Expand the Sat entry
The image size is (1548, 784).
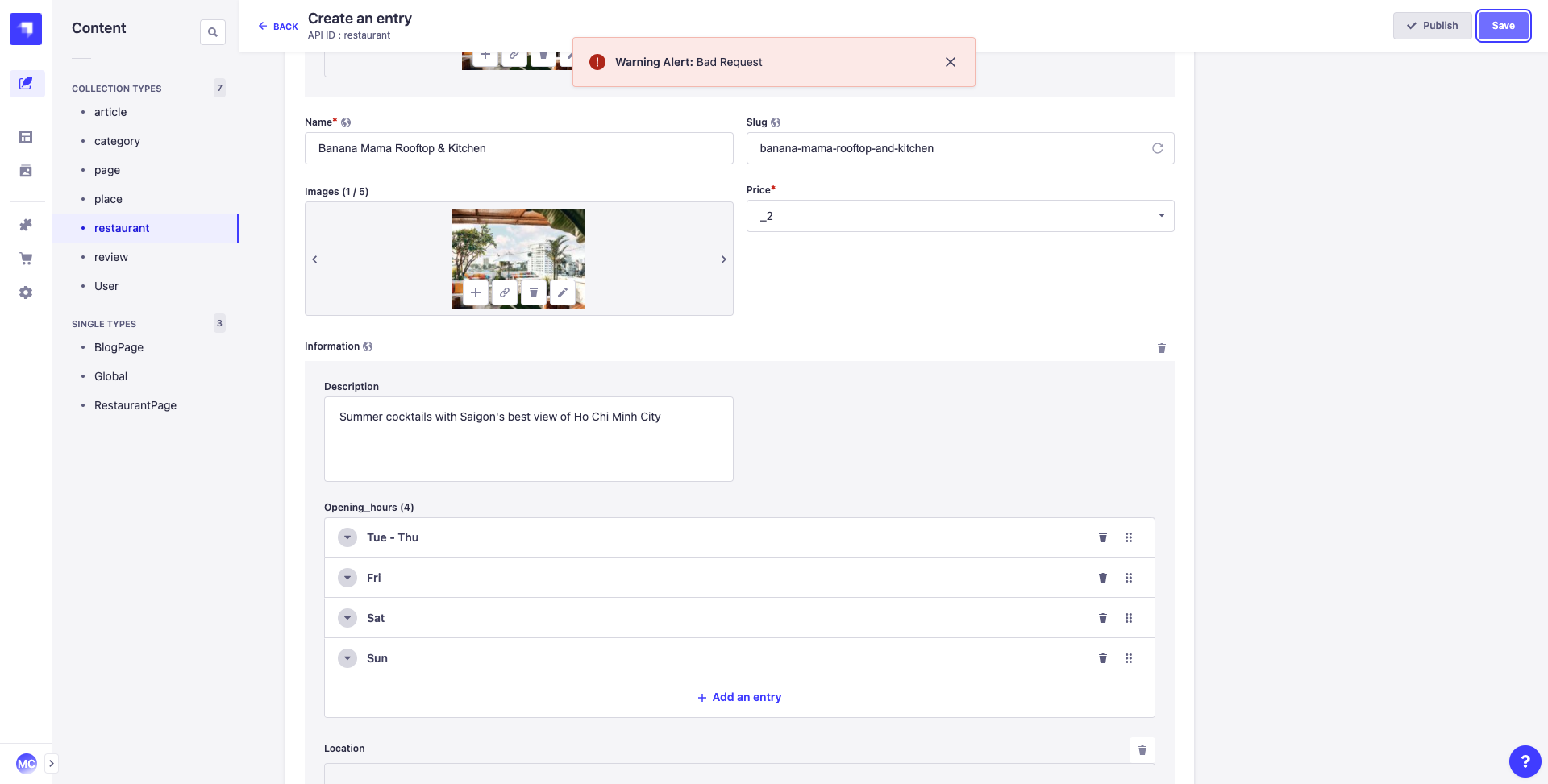coord(347,618)
